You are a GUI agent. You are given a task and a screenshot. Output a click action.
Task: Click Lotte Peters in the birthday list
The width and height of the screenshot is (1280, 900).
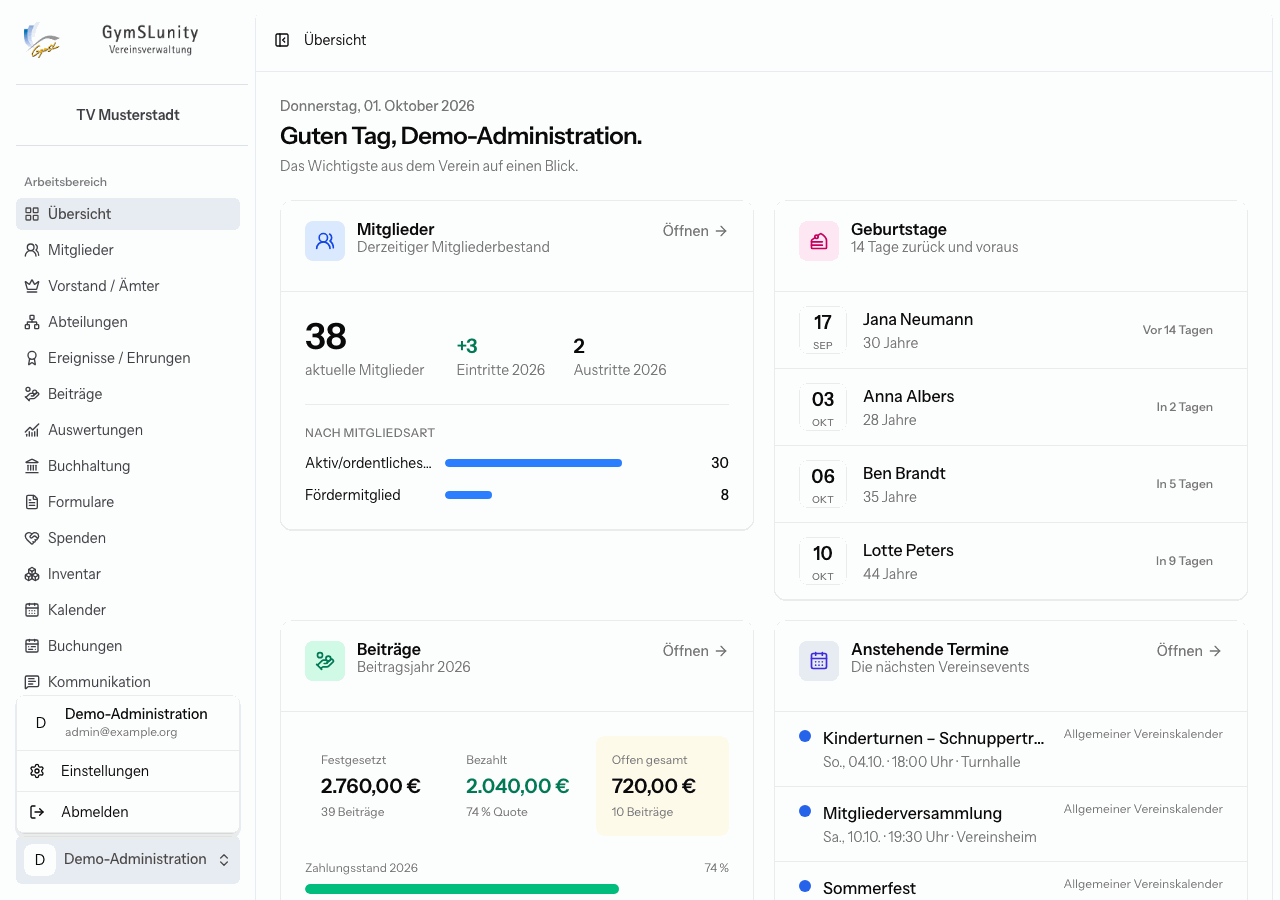click(1011, 561)
